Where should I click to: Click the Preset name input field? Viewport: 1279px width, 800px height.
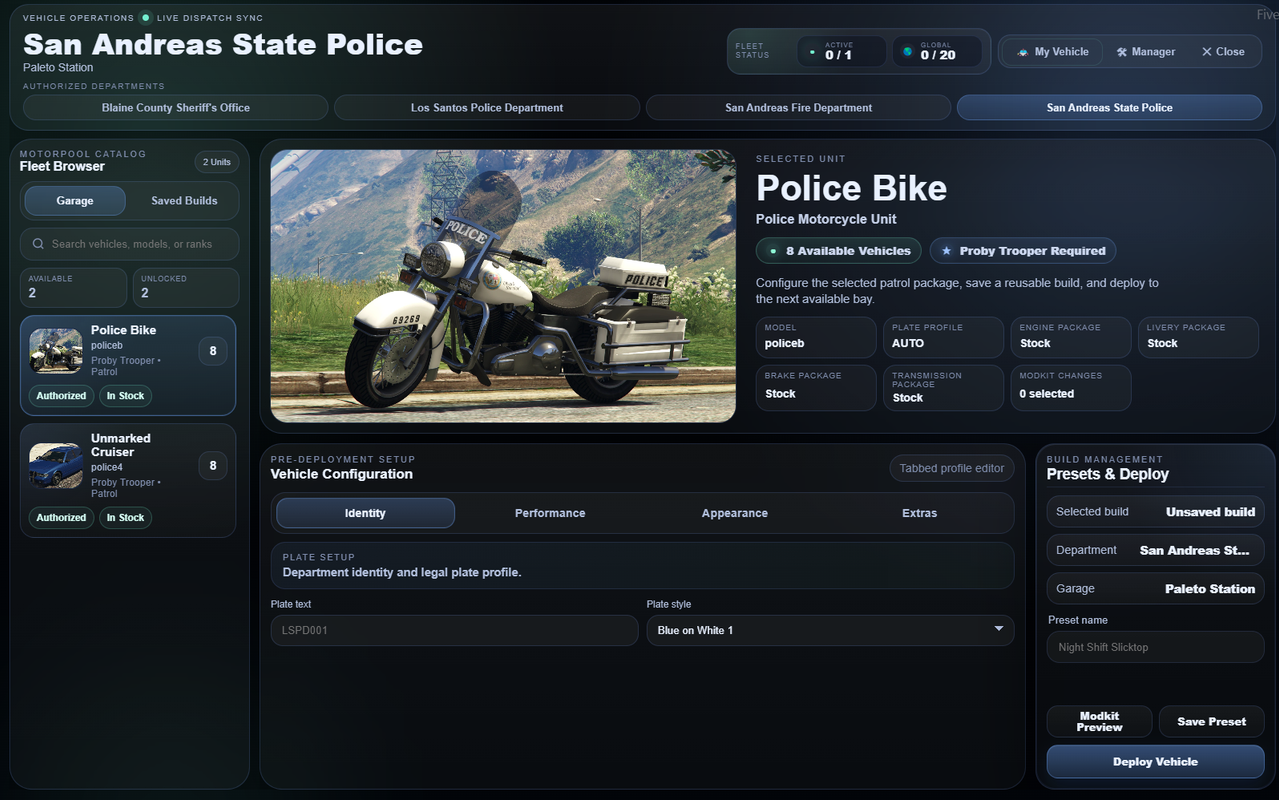point(1155,647)
